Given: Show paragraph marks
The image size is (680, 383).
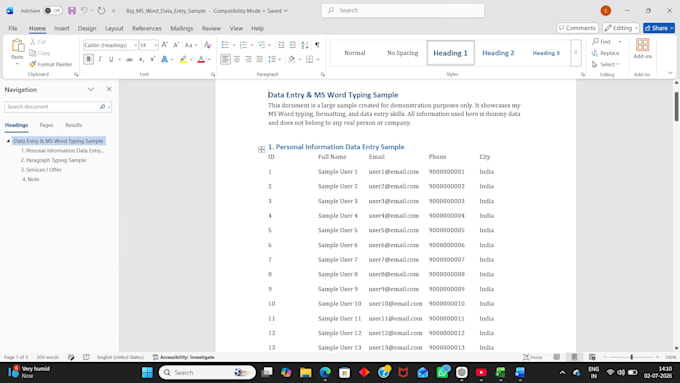Looking at the screenshot, I should coord(317,45).
